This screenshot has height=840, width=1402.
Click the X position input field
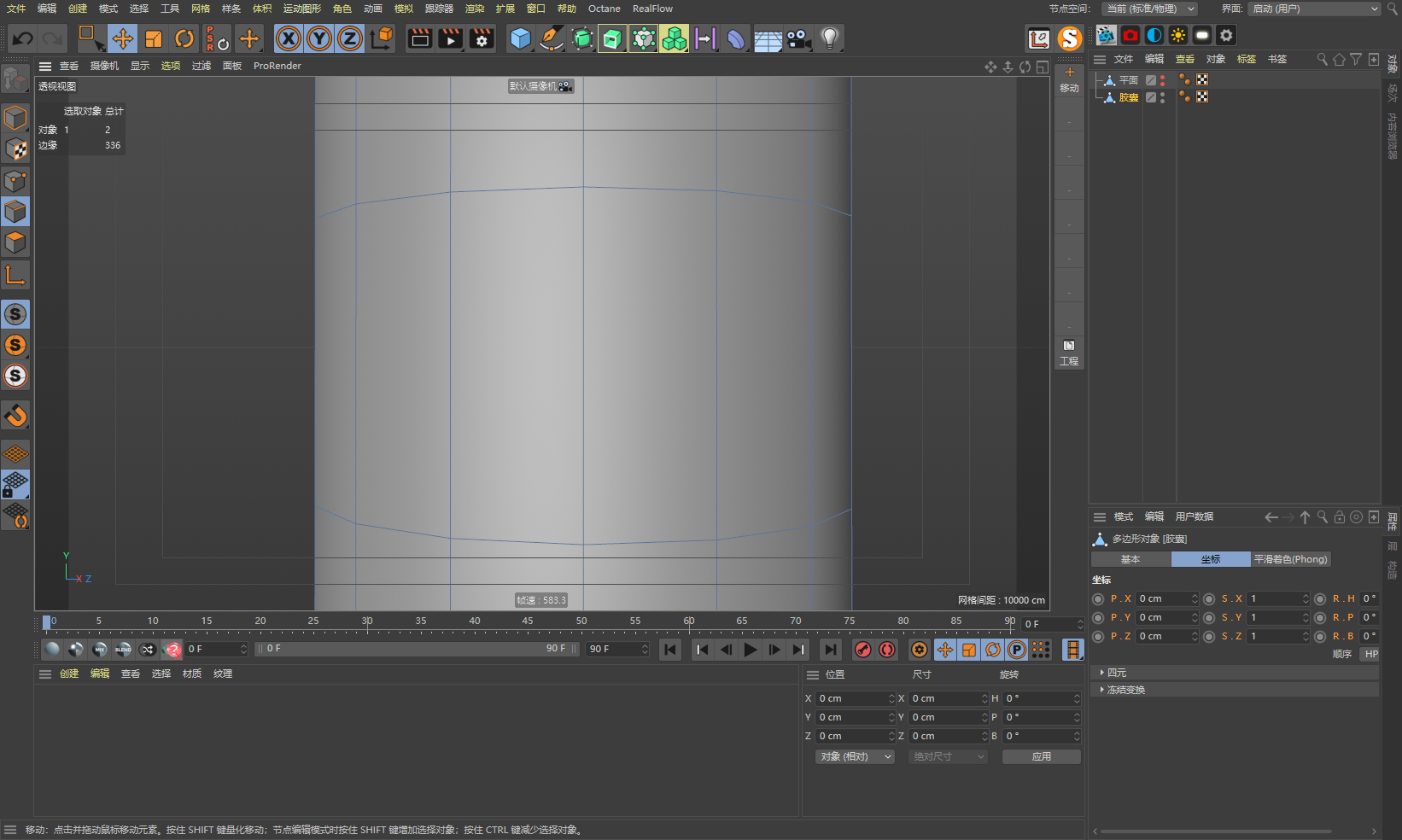[856, 698]
